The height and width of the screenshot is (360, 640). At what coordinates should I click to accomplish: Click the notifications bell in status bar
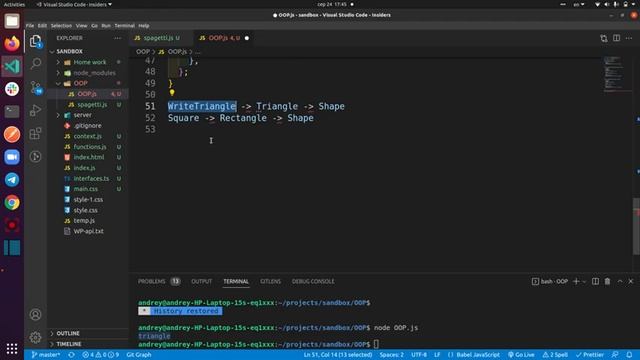click(x=629, y=355)
